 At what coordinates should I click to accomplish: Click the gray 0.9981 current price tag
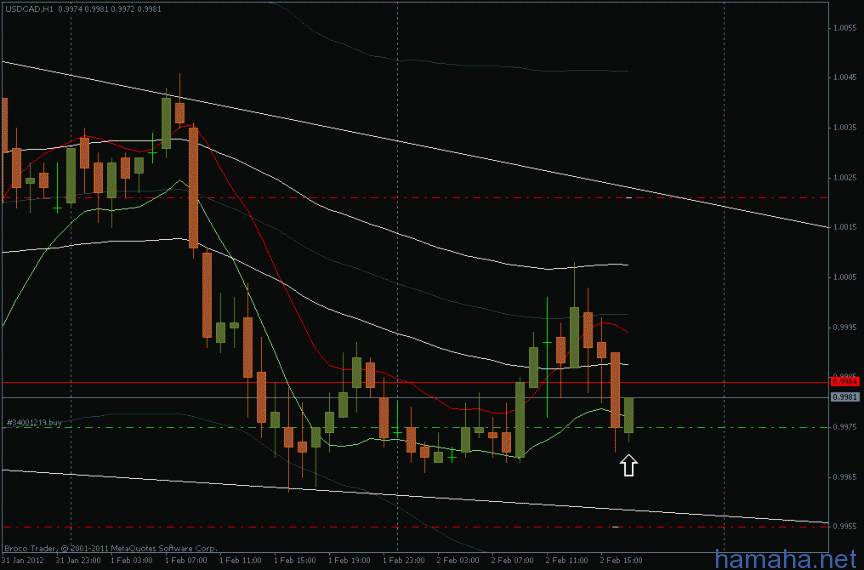click(845, 397)
